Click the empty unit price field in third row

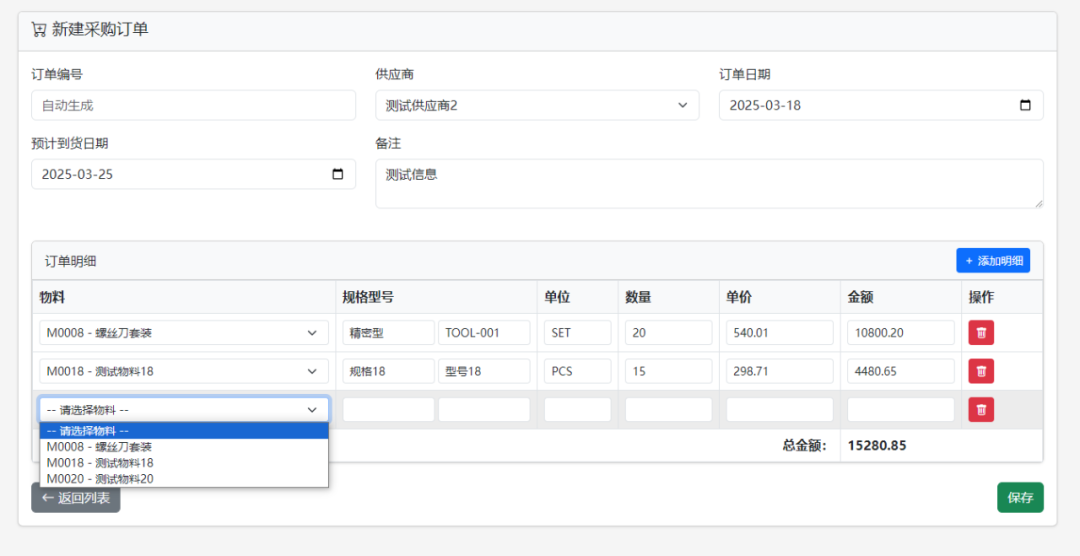780,410
